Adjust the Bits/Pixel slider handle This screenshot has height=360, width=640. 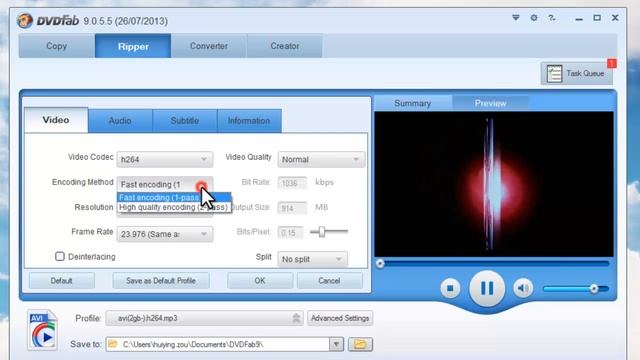click(322, 232)
